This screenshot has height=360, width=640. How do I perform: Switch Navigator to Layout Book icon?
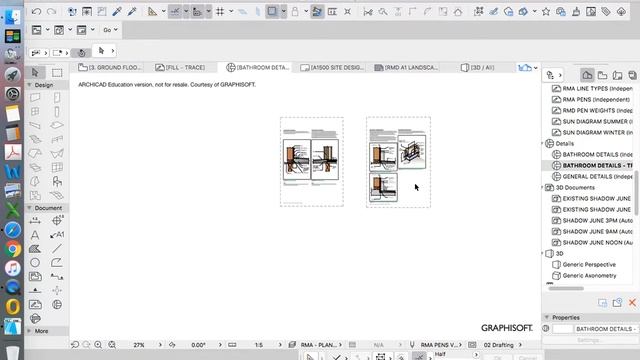coord(618,75)
